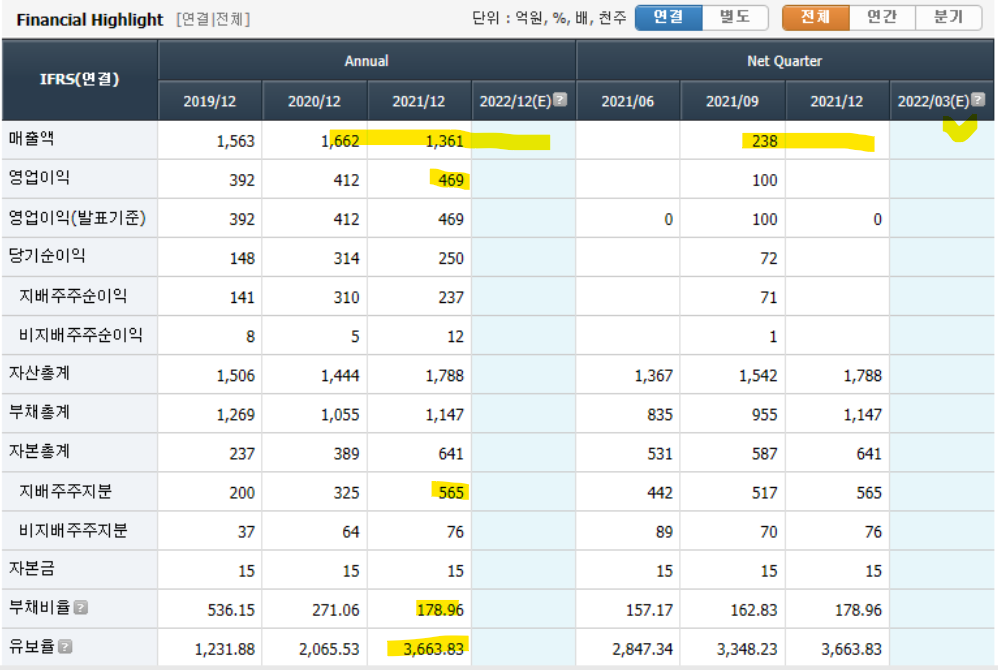This screenshot has height=670, width=998.
Task: Click the Annual group header
Action: pos(367,61)
